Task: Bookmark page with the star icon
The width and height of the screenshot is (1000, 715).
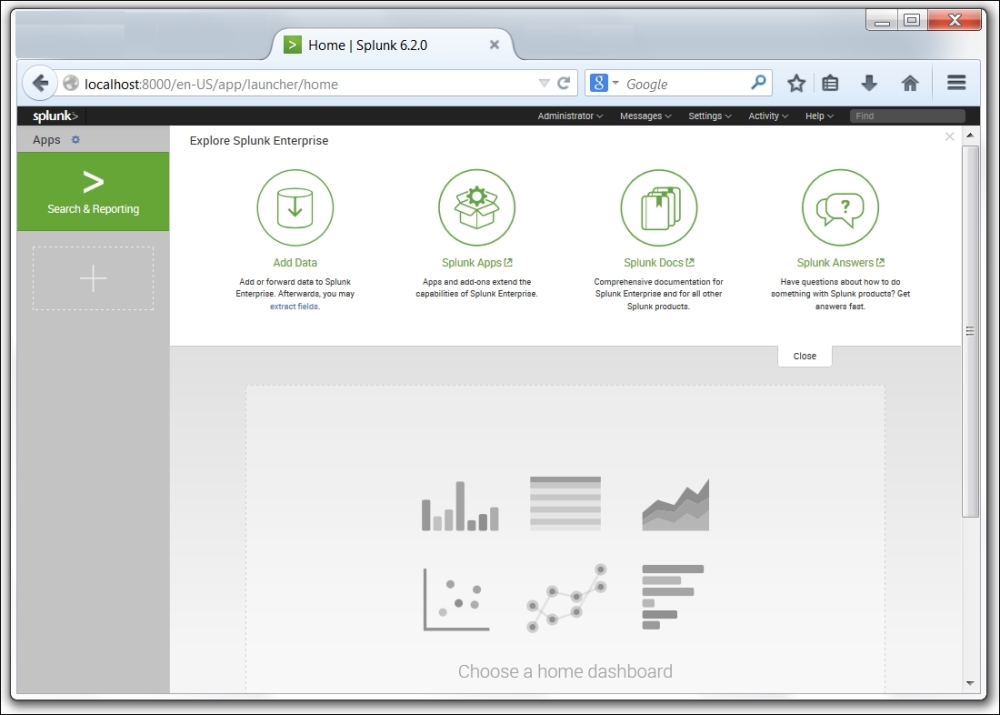Action: [796, 84]
